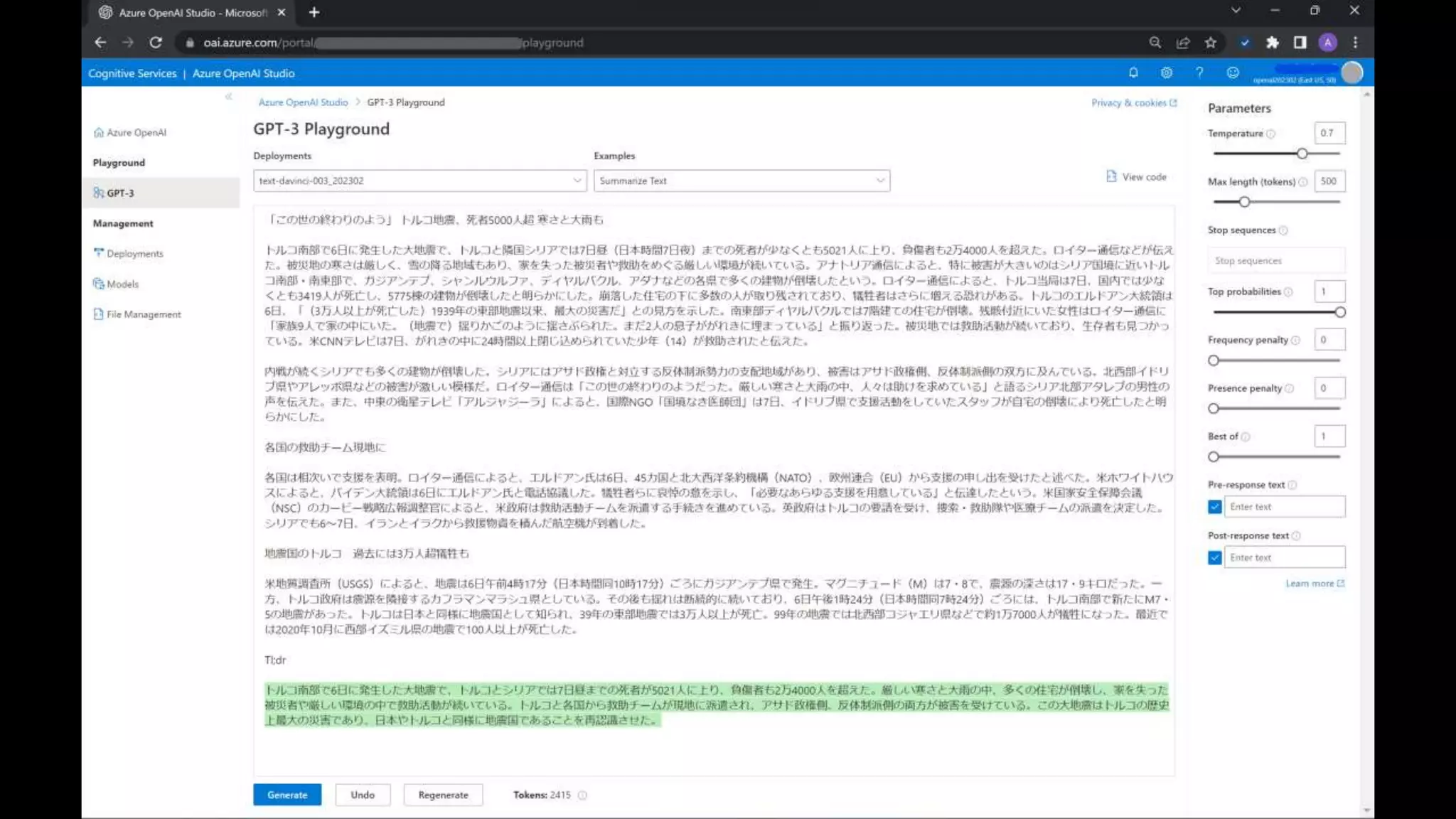Open the browser tab search chevron

[x=1236, y=11]
